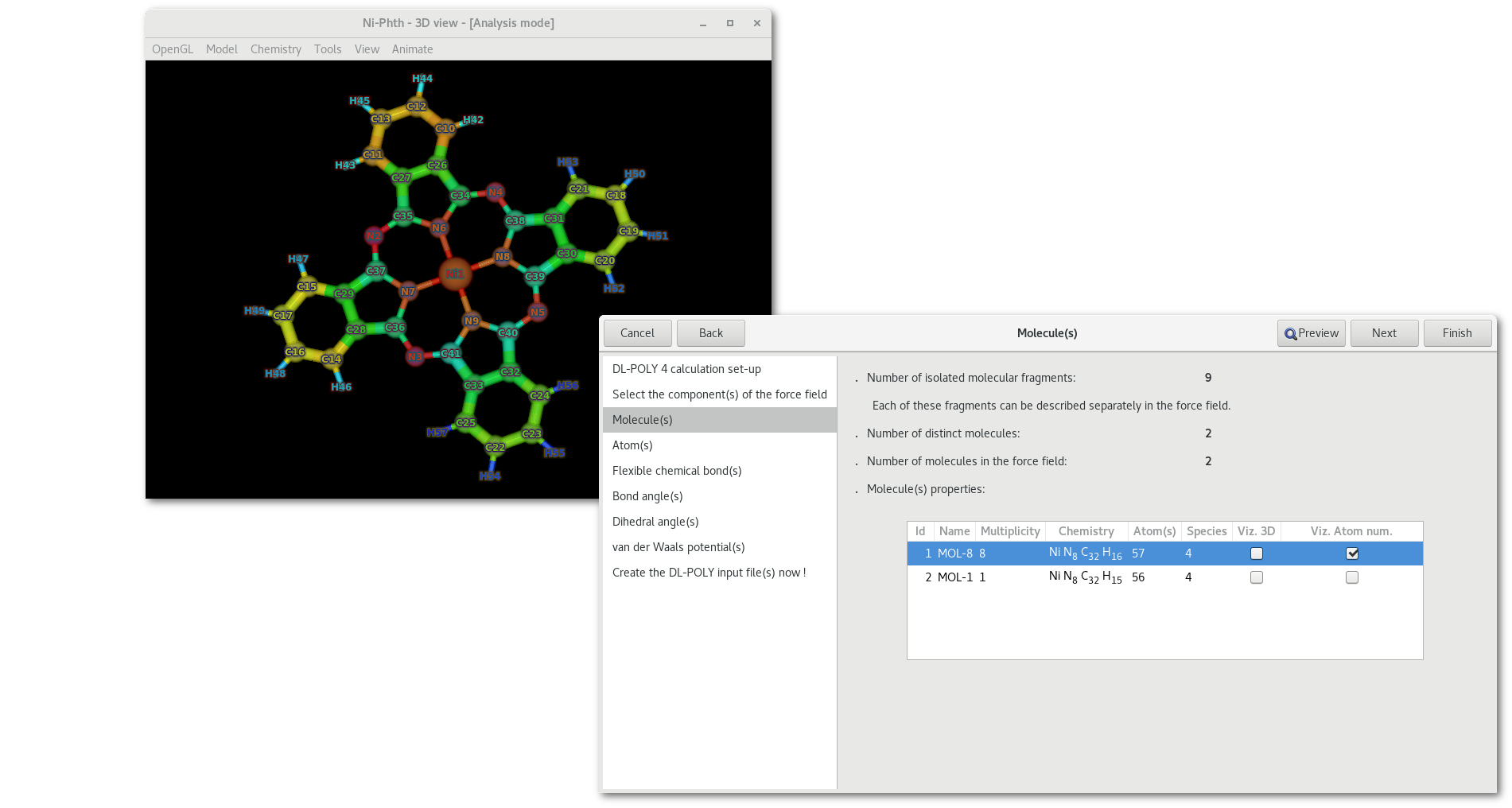
Task: Enable Viz. 3D for MOL-1
Action: 1256,577
